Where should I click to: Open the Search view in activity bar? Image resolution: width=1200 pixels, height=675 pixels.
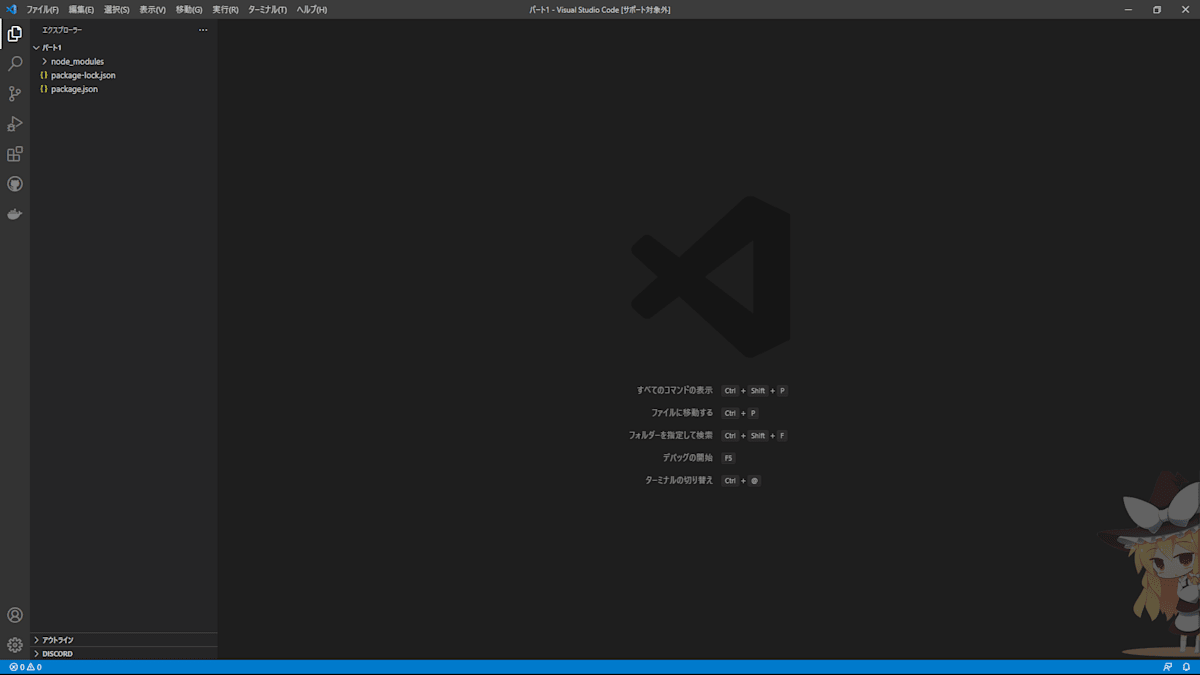pyautogui.click(x=15, y=64)
